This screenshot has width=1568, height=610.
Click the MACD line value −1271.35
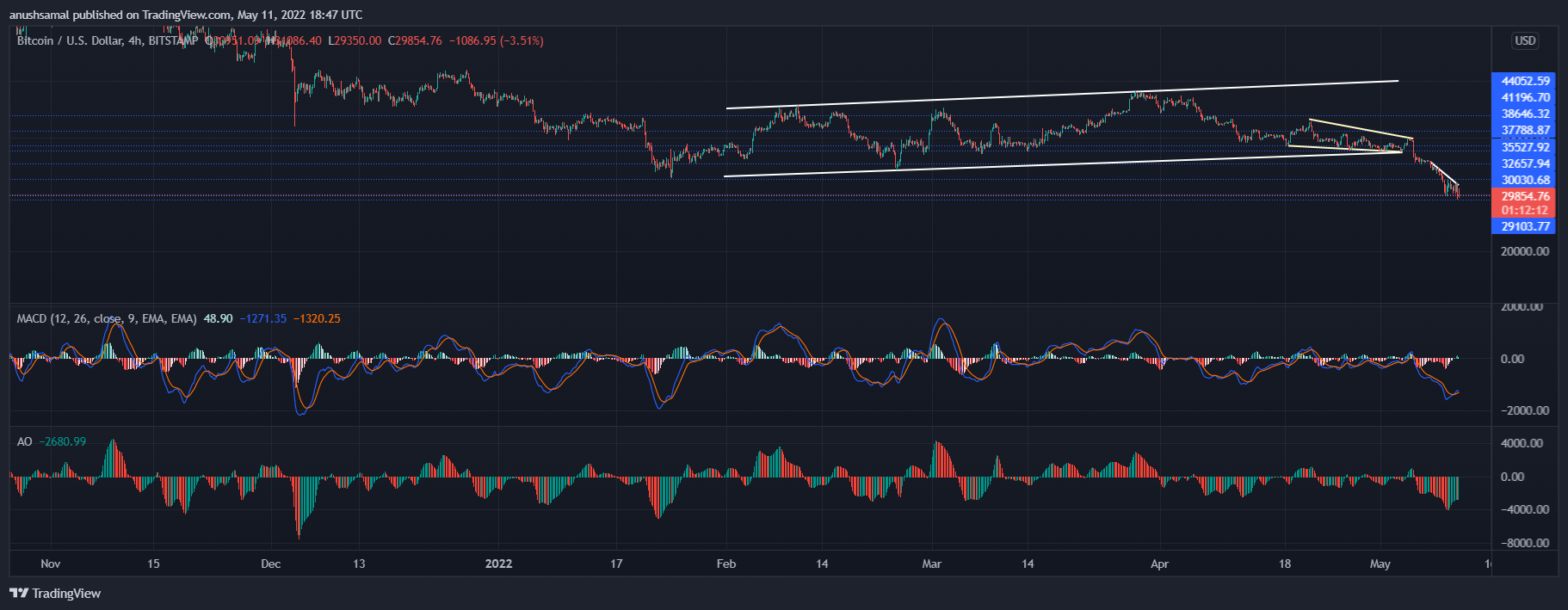click(x=263, y=318)
